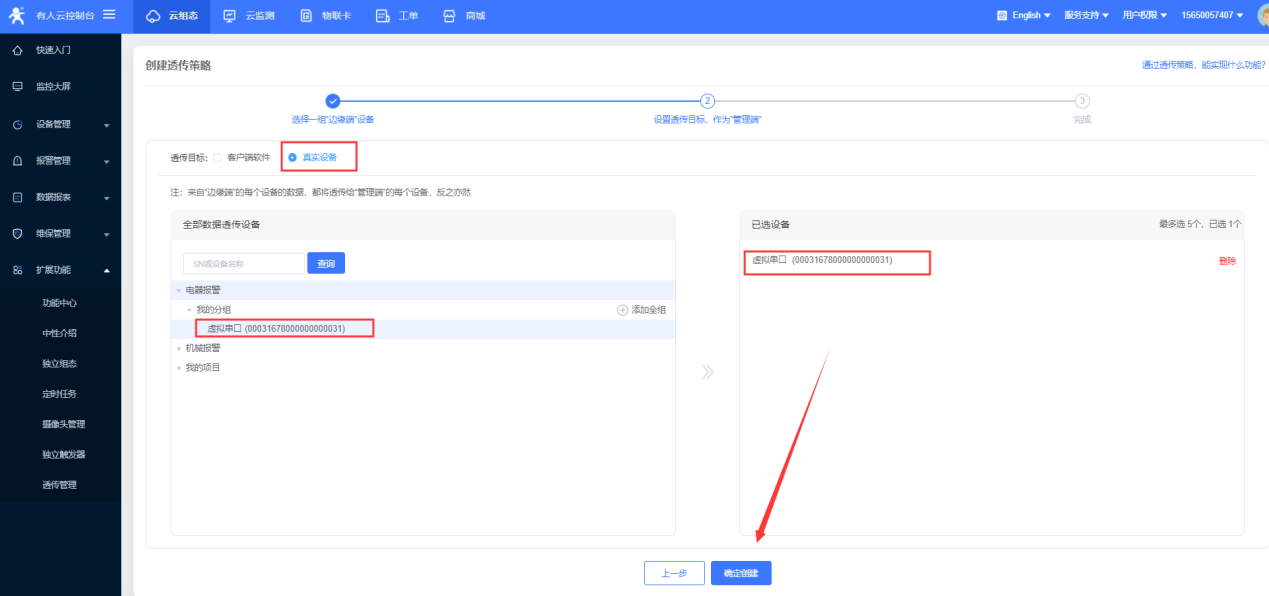The width and height of the screenshot is (1269, 596).
Task: Click the 上一步 button
Action: (673, 573)
